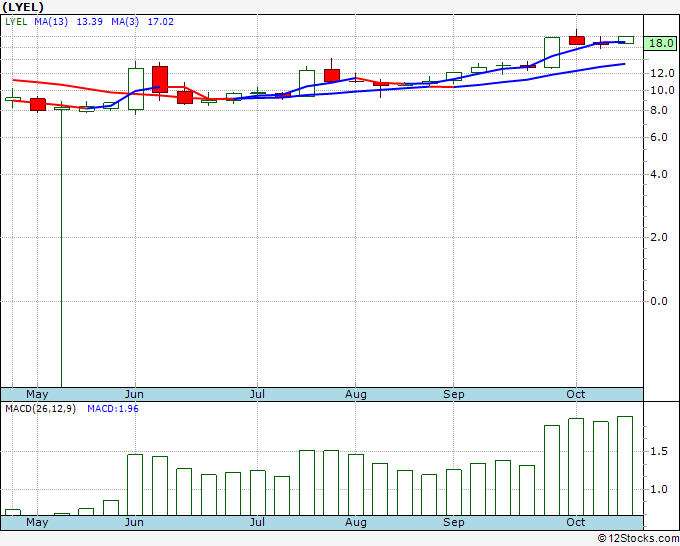Click the last green candlestick in October
The image size is (680, 546).
click(x=626, y=40)
